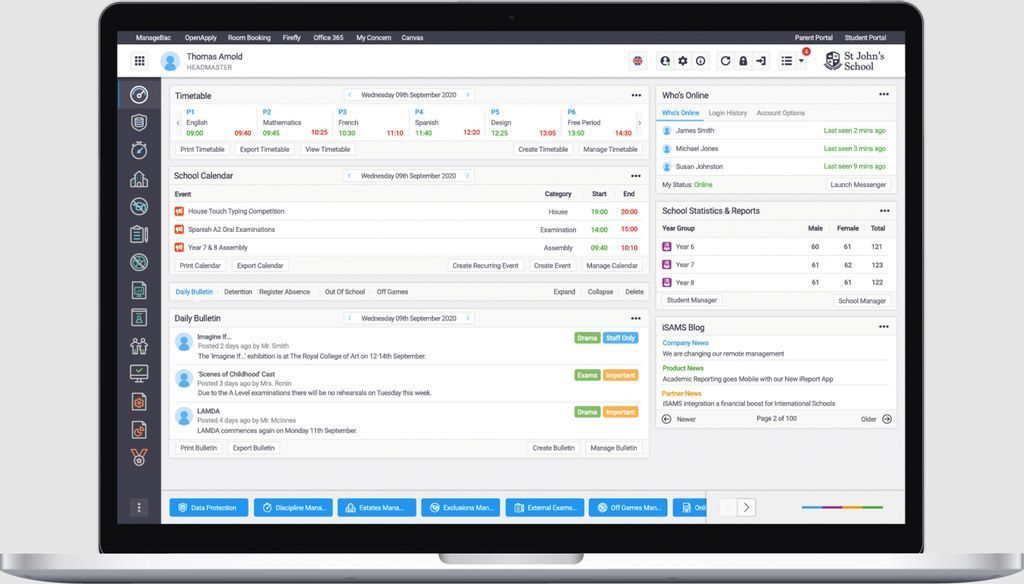The height and width of the screenshot is (584, 1024).
Task: Click the Print Timetable button
Action: (x=202, y=150)
